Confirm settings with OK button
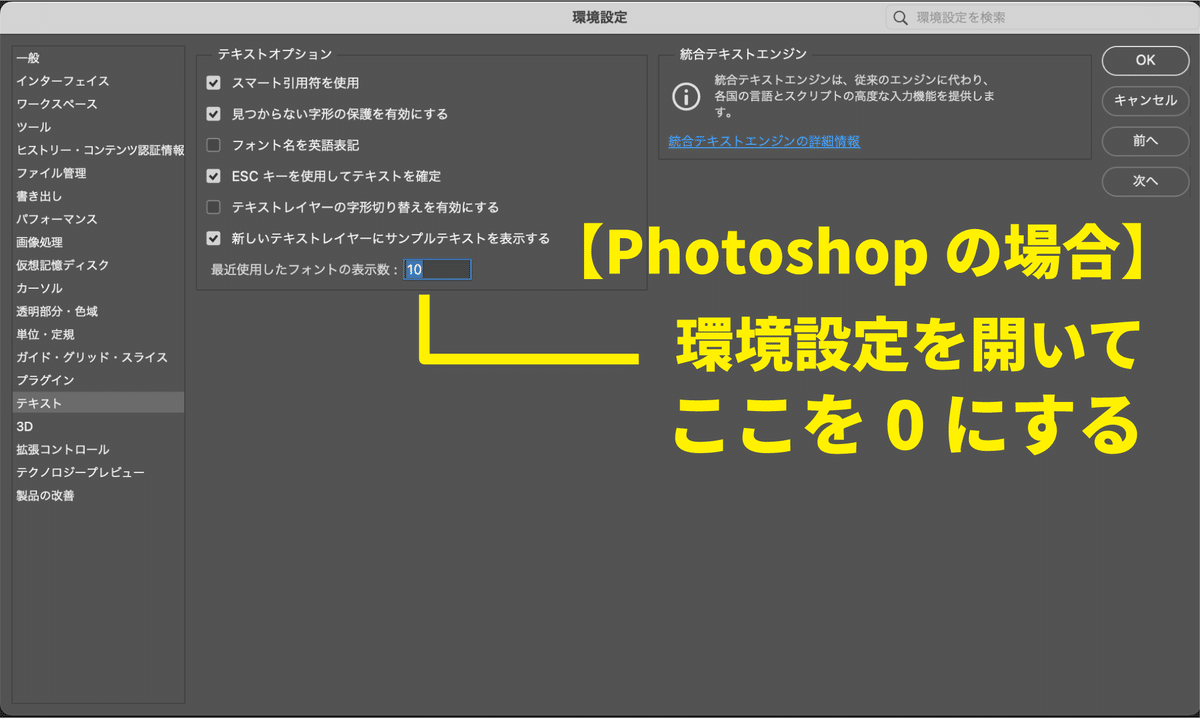Screen dimensions: 1200x718 [1145, 60]
